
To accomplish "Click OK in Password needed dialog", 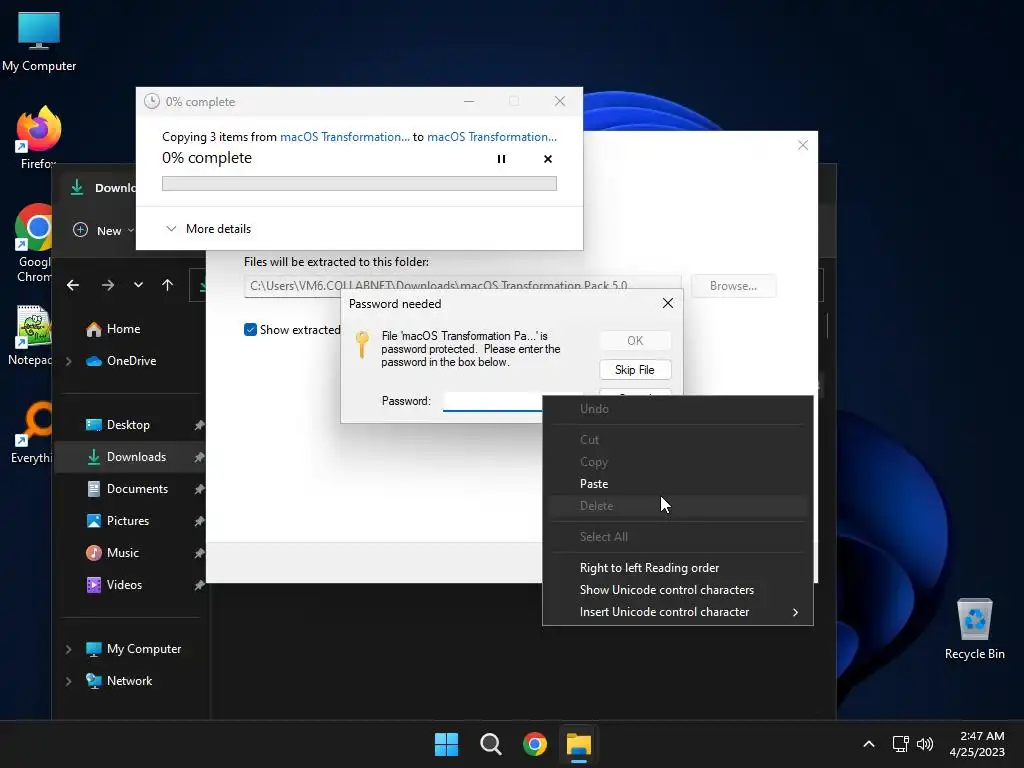I will pos(635,340).
